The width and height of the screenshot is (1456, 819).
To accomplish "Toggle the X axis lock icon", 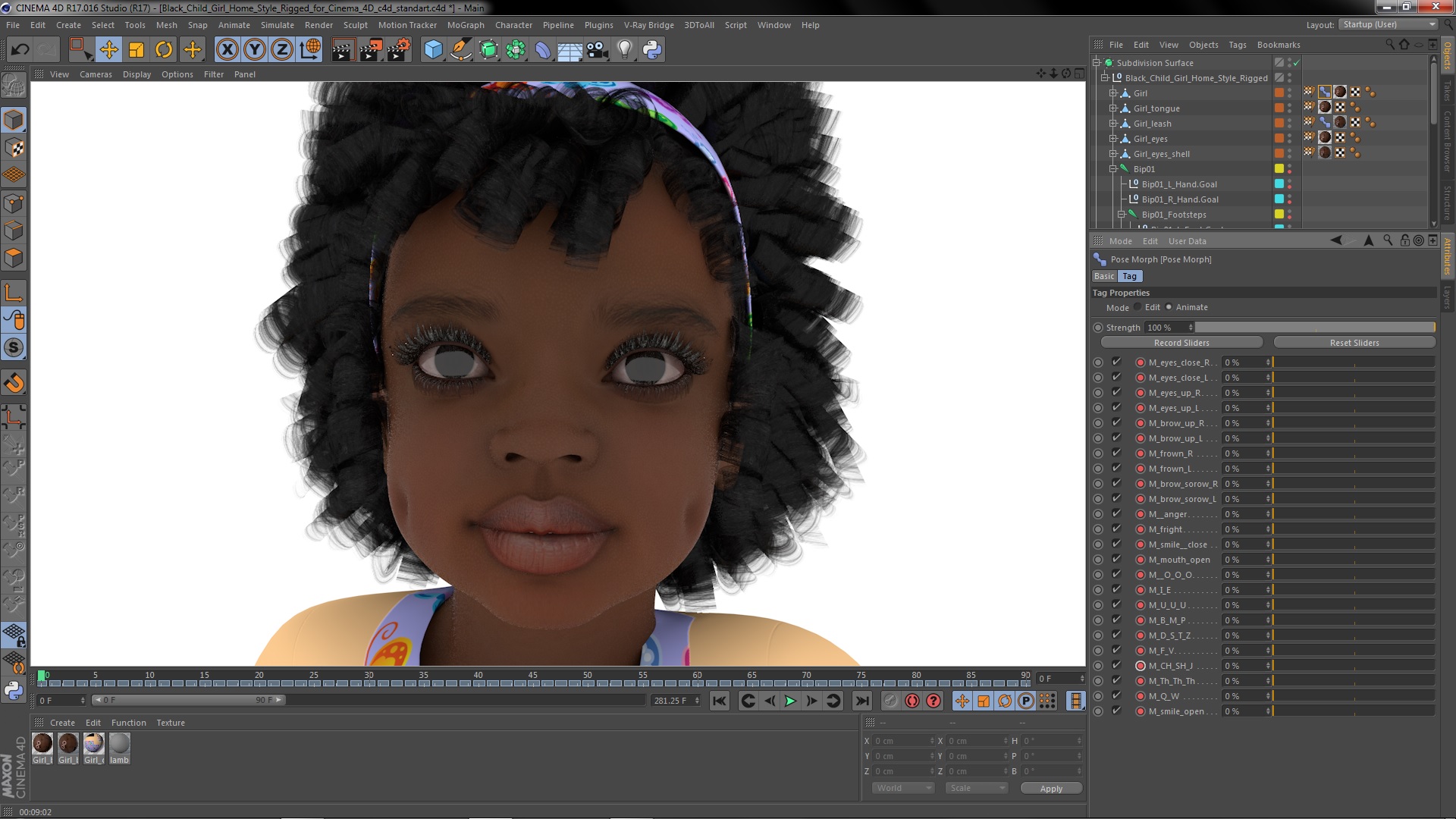I will (227, 50).
